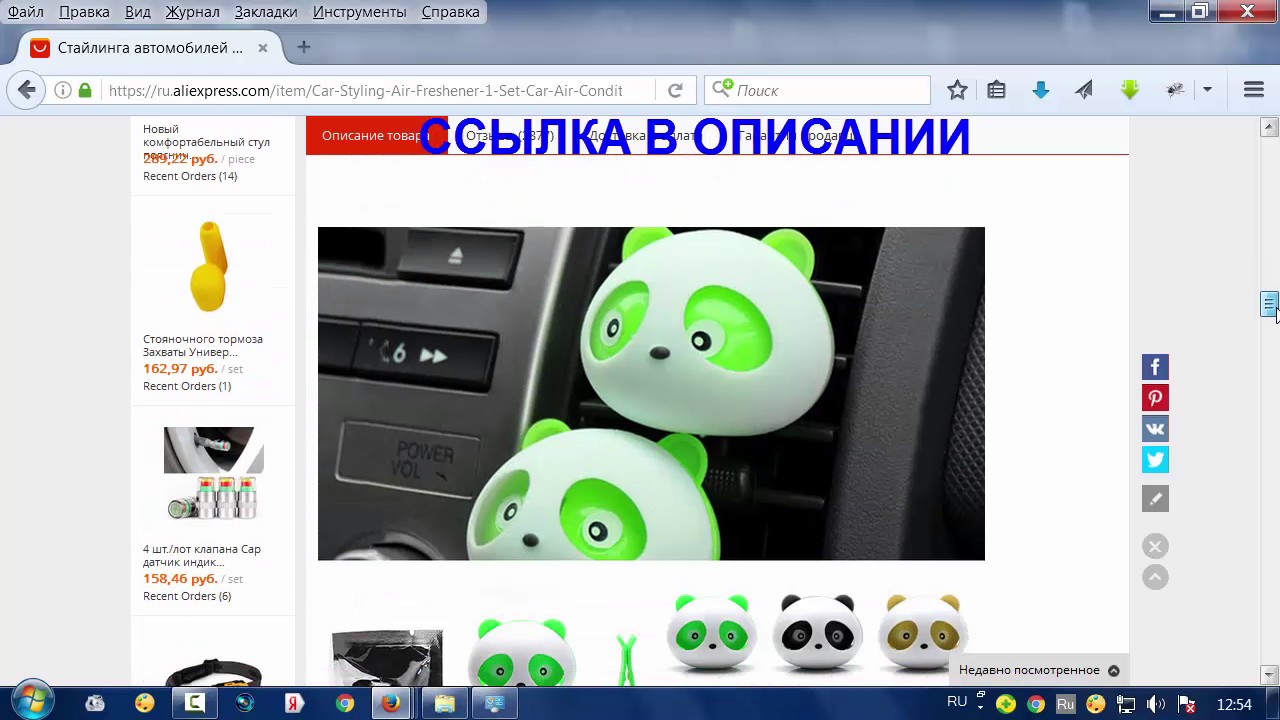Open the Закладки menu

266,12
